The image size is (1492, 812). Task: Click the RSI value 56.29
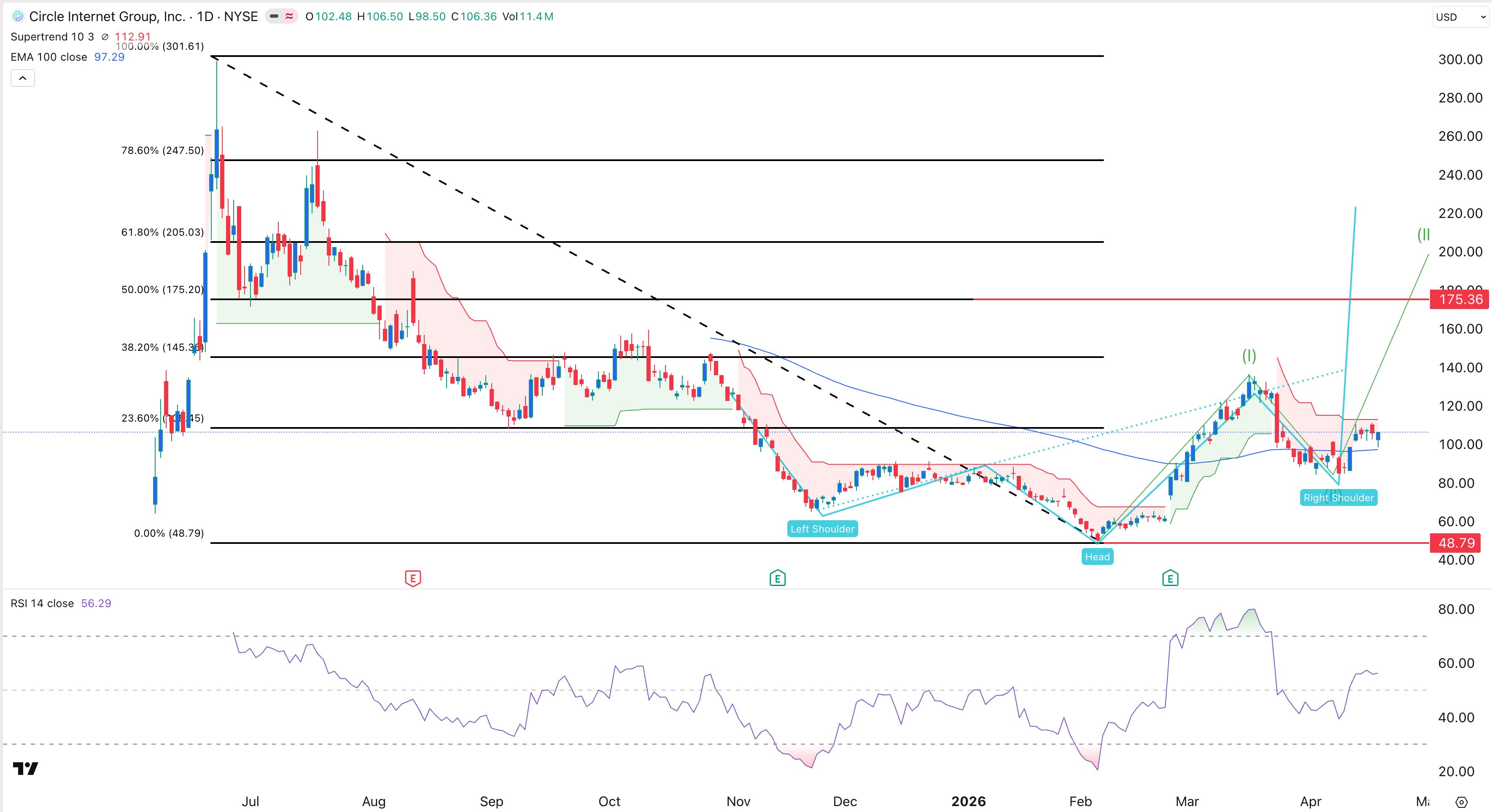point(96,603)
